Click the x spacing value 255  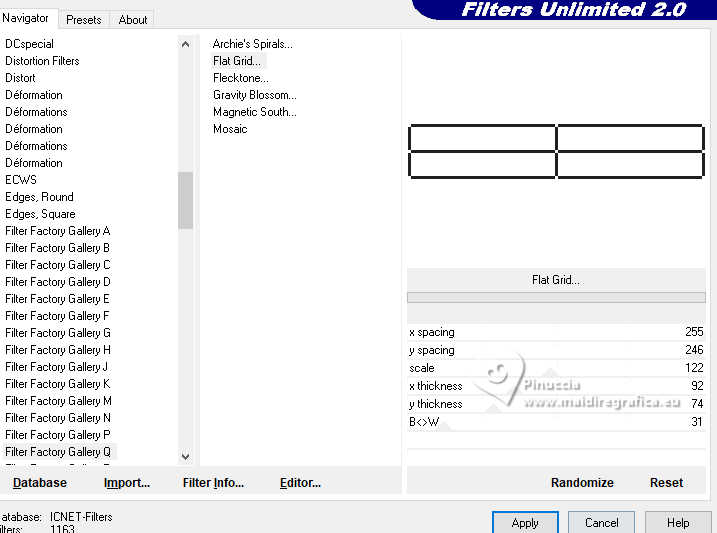pyautogui.click(x=694, y=332)
